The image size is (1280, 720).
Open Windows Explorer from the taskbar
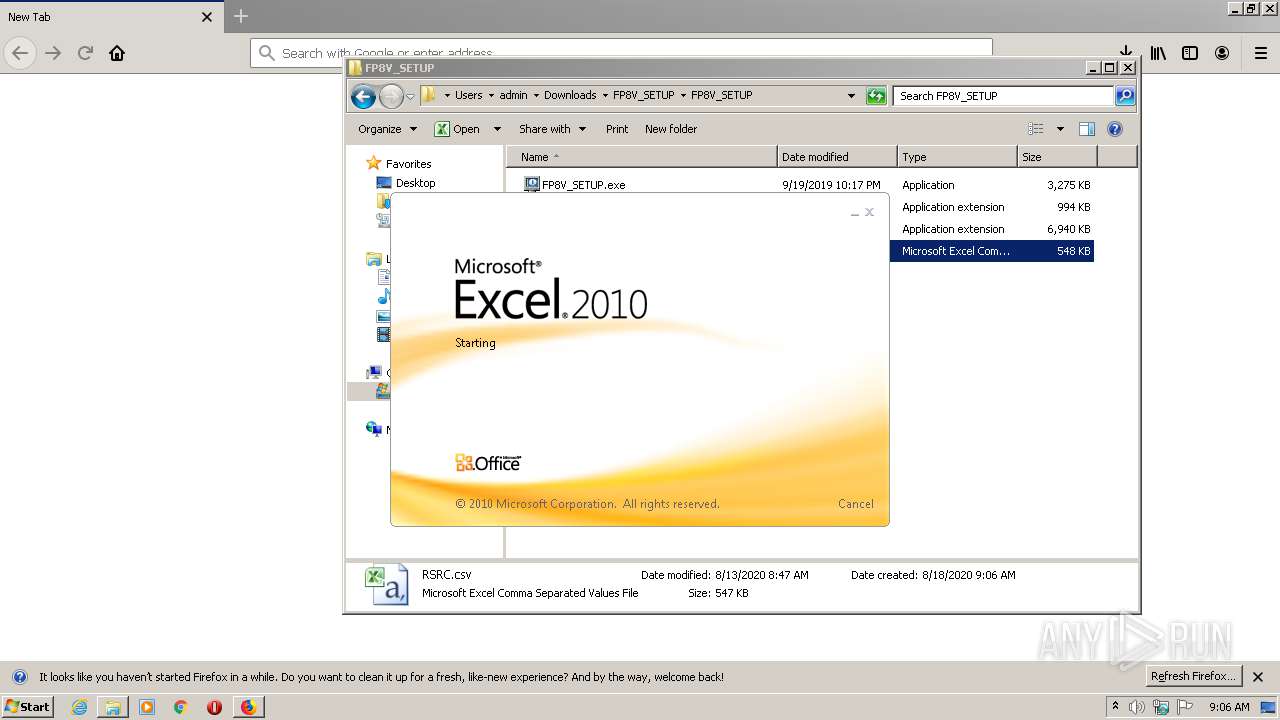pos(113,707)
